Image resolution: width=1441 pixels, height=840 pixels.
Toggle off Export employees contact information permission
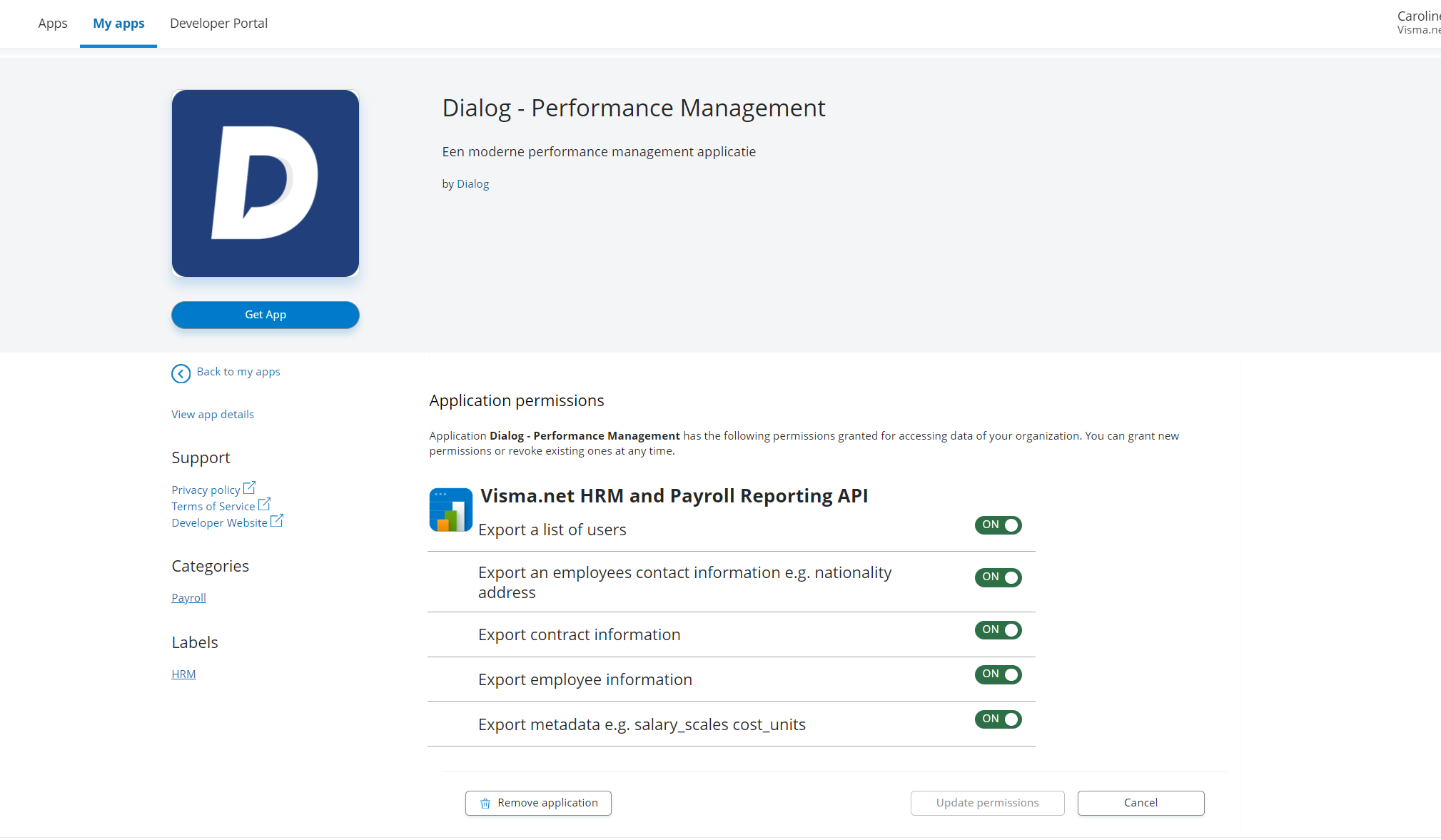coord(998,577)
